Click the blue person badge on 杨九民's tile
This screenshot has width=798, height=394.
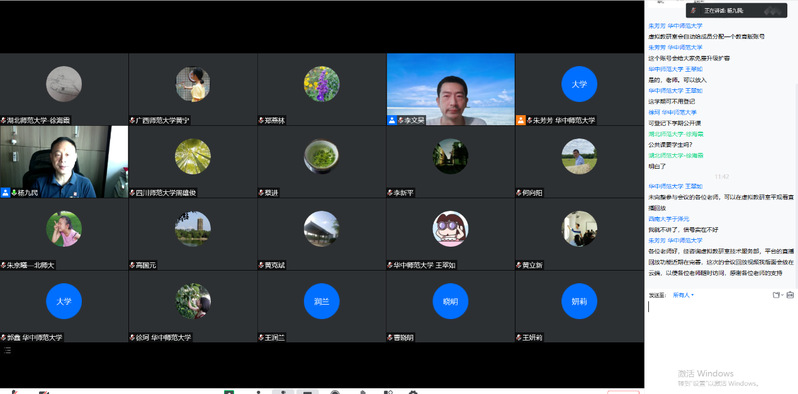point(5,193)
